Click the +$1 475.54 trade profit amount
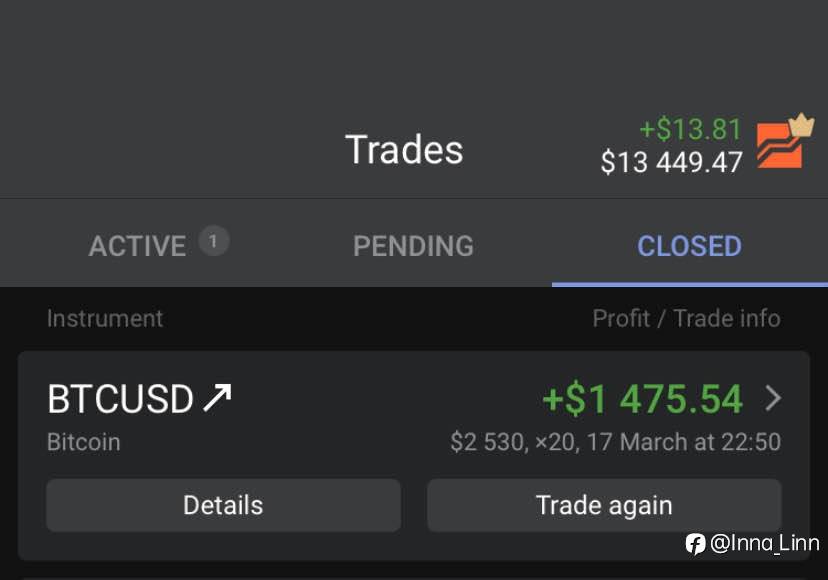 click(x=642, y=399)
